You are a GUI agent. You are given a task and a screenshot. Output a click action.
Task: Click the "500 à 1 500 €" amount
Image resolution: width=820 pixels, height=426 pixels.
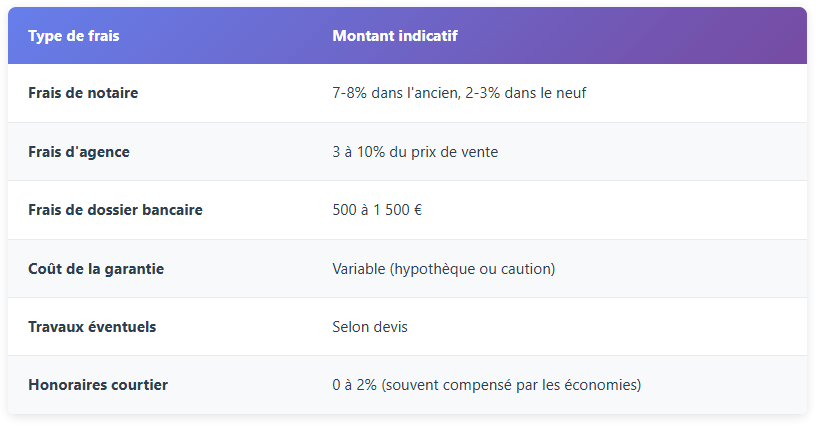(377, 210)
